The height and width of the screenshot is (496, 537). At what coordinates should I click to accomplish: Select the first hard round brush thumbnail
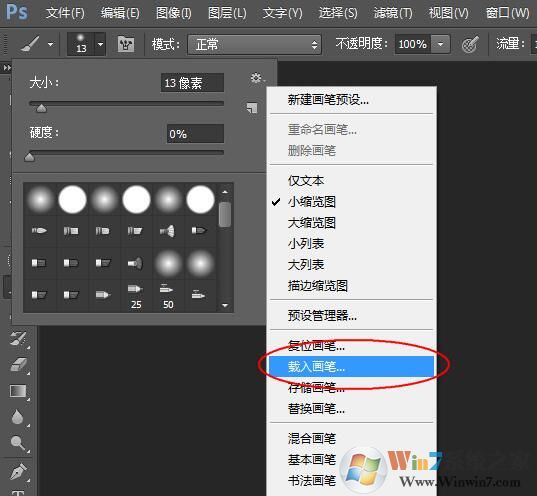click(x=72, y=199)
